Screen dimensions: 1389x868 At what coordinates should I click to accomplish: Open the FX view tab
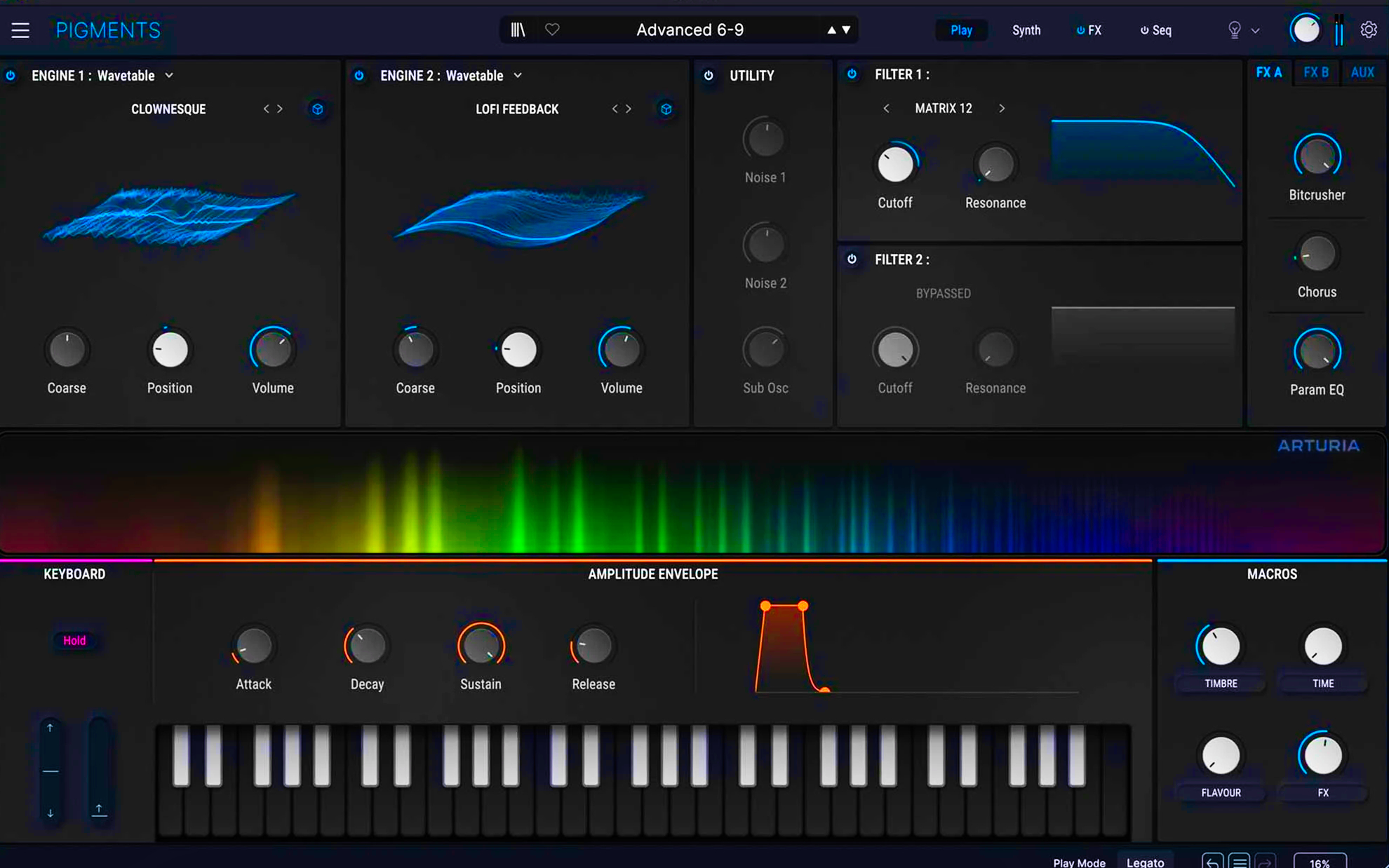click(1089, 30)
